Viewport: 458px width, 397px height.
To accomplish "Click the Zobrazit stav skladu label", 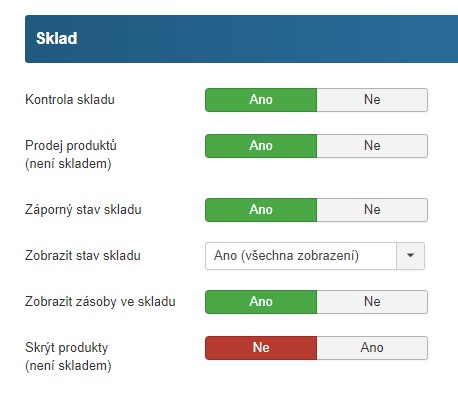I will (x=83, y=256).
